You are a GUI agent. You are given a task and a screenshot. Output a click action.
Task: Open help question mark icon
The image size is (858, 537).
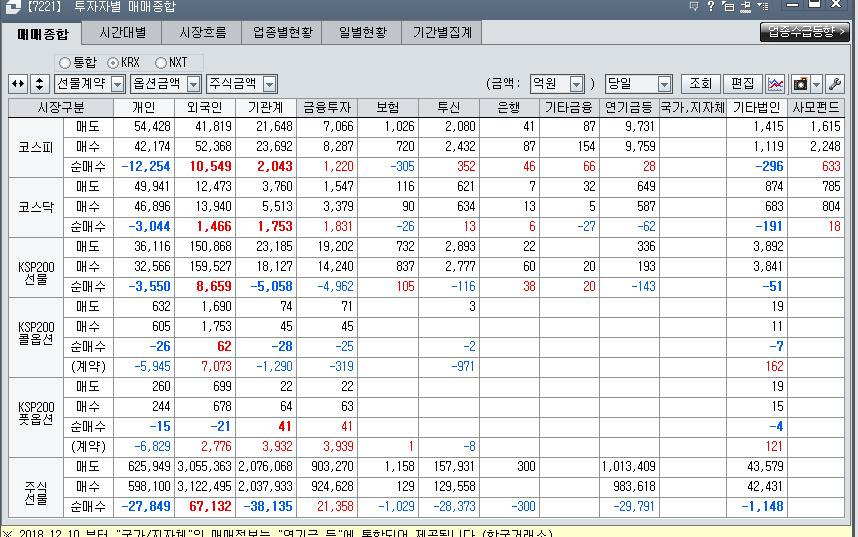tap(710, 6)
